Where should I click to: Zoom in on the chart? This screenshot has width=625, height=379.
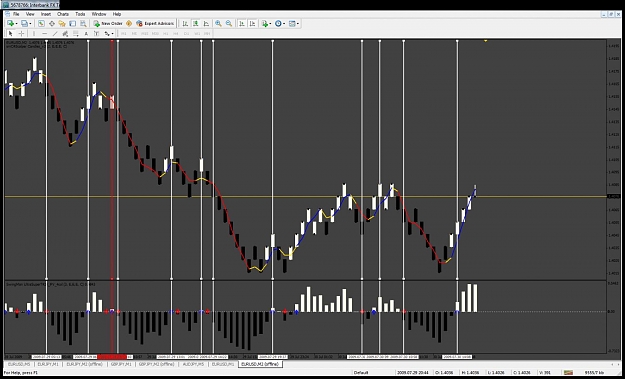218,24
